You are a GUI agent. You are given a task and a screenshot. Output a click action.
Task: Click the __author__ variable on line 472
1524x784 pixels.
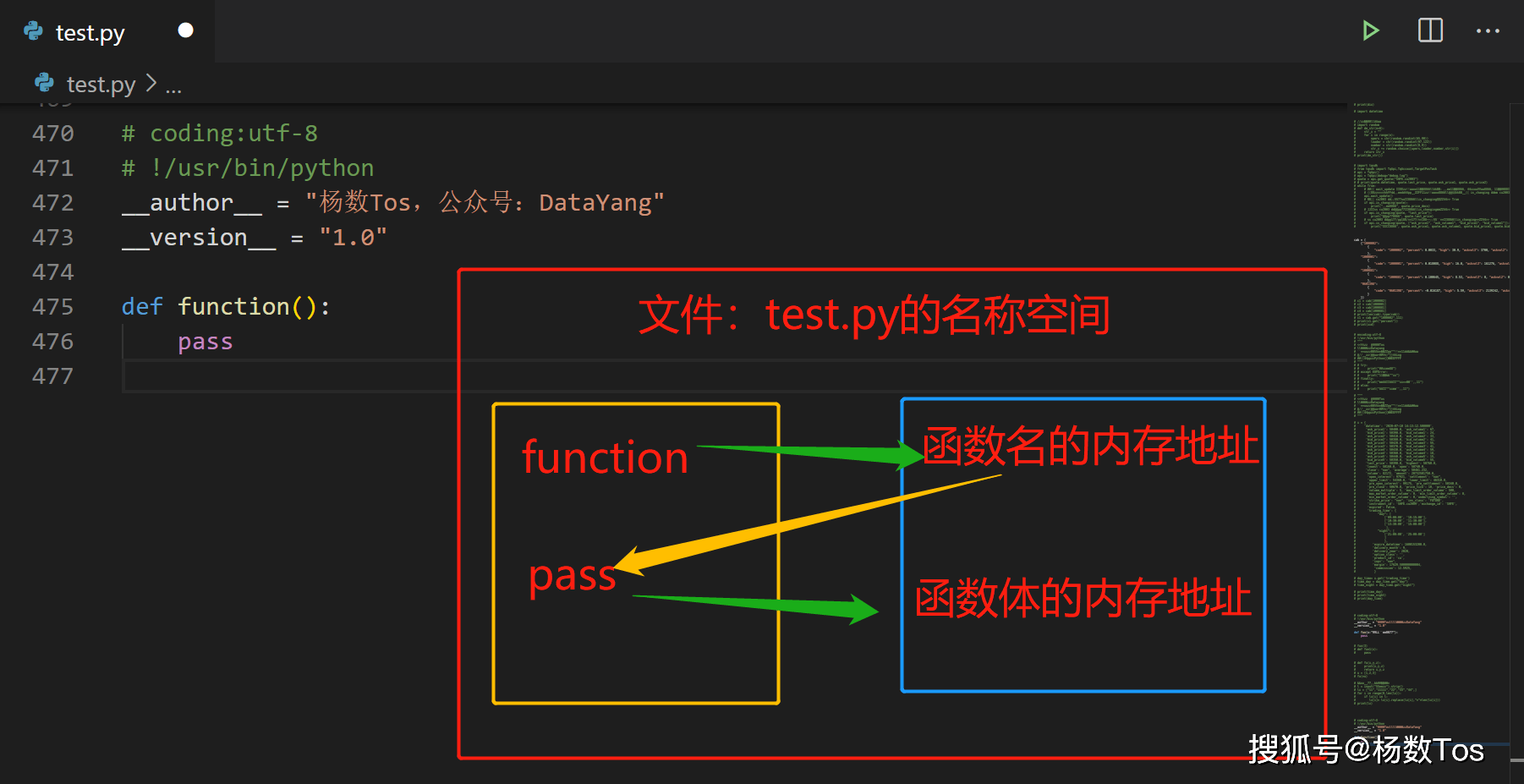tap(191, 203)
